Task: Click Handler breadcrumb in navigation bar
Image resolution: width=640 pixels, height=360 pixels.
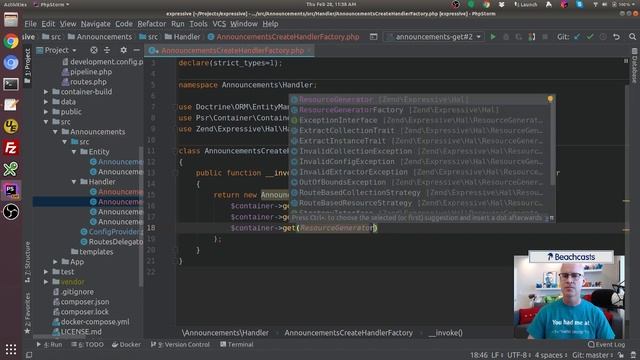Action: [182, 37]
